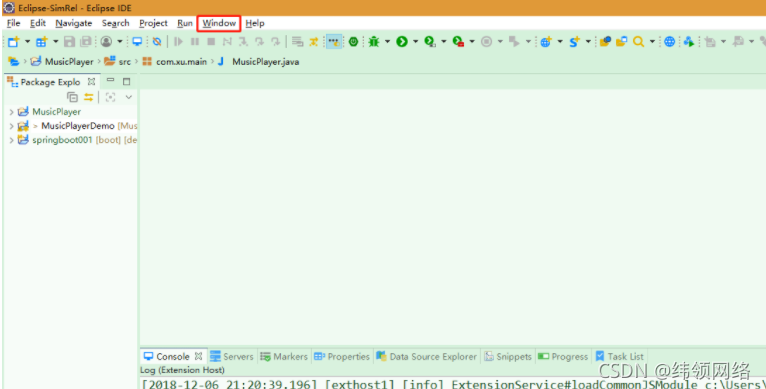Click MusicPlayer in the breadcrumb

[69, 62]
